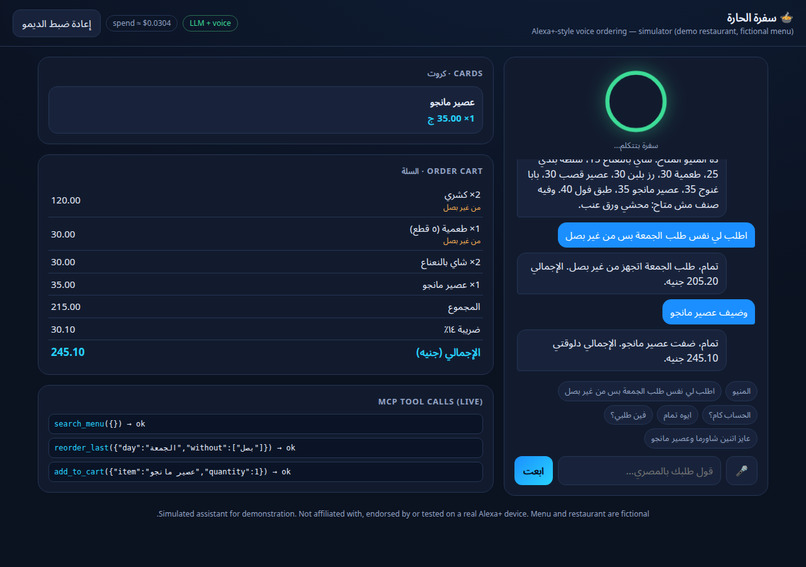Click the سفرة الحارة pot logo icon
Viewport: 806px width, 567px height.
click(786, 17)
